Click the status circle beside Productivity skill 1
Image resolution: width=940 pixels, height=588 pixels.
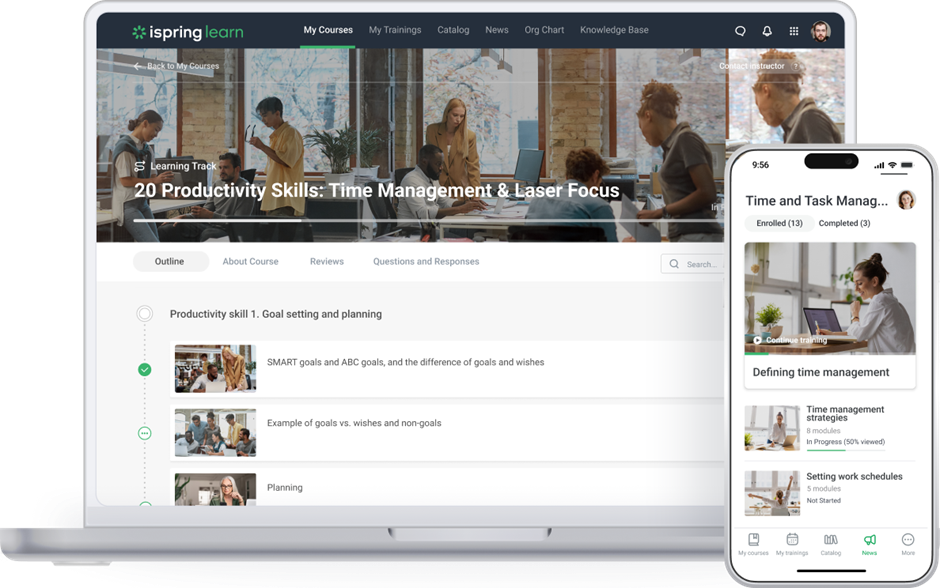145,314
